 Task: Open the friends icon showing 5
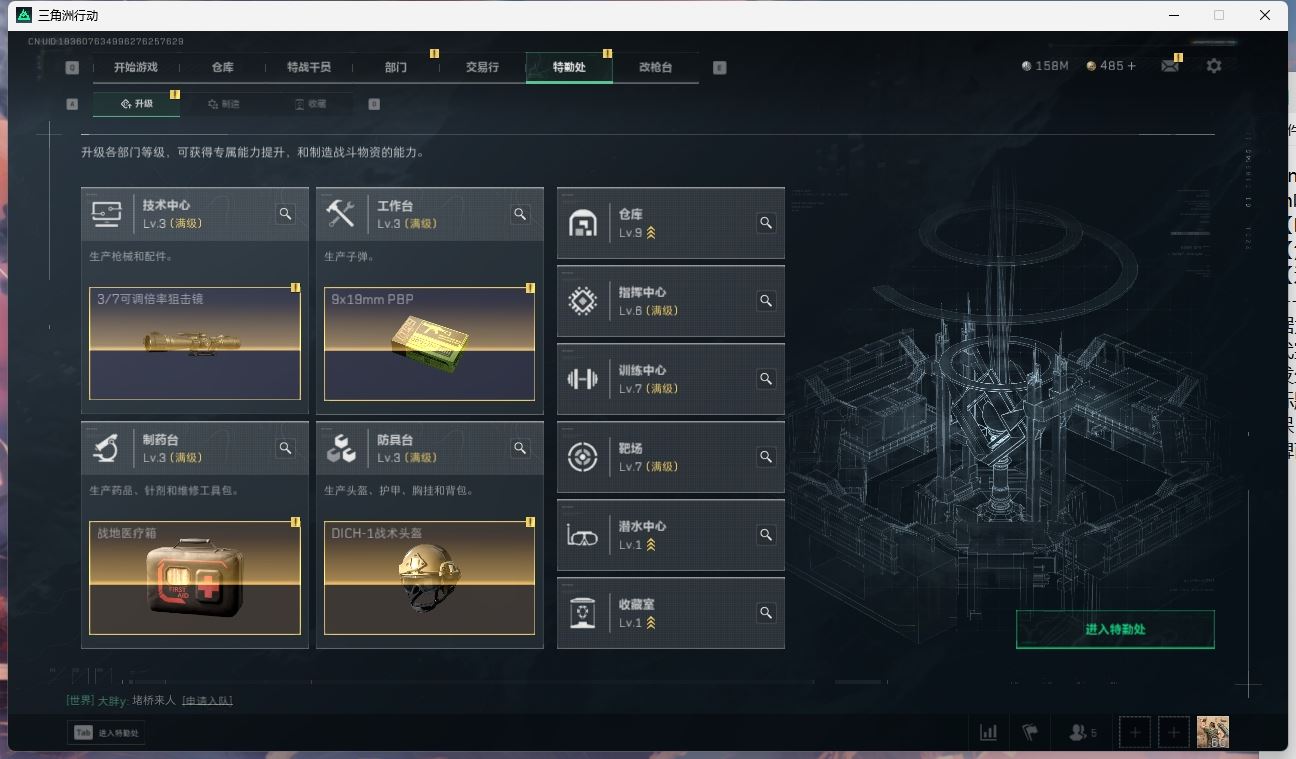coord(1083,732)
